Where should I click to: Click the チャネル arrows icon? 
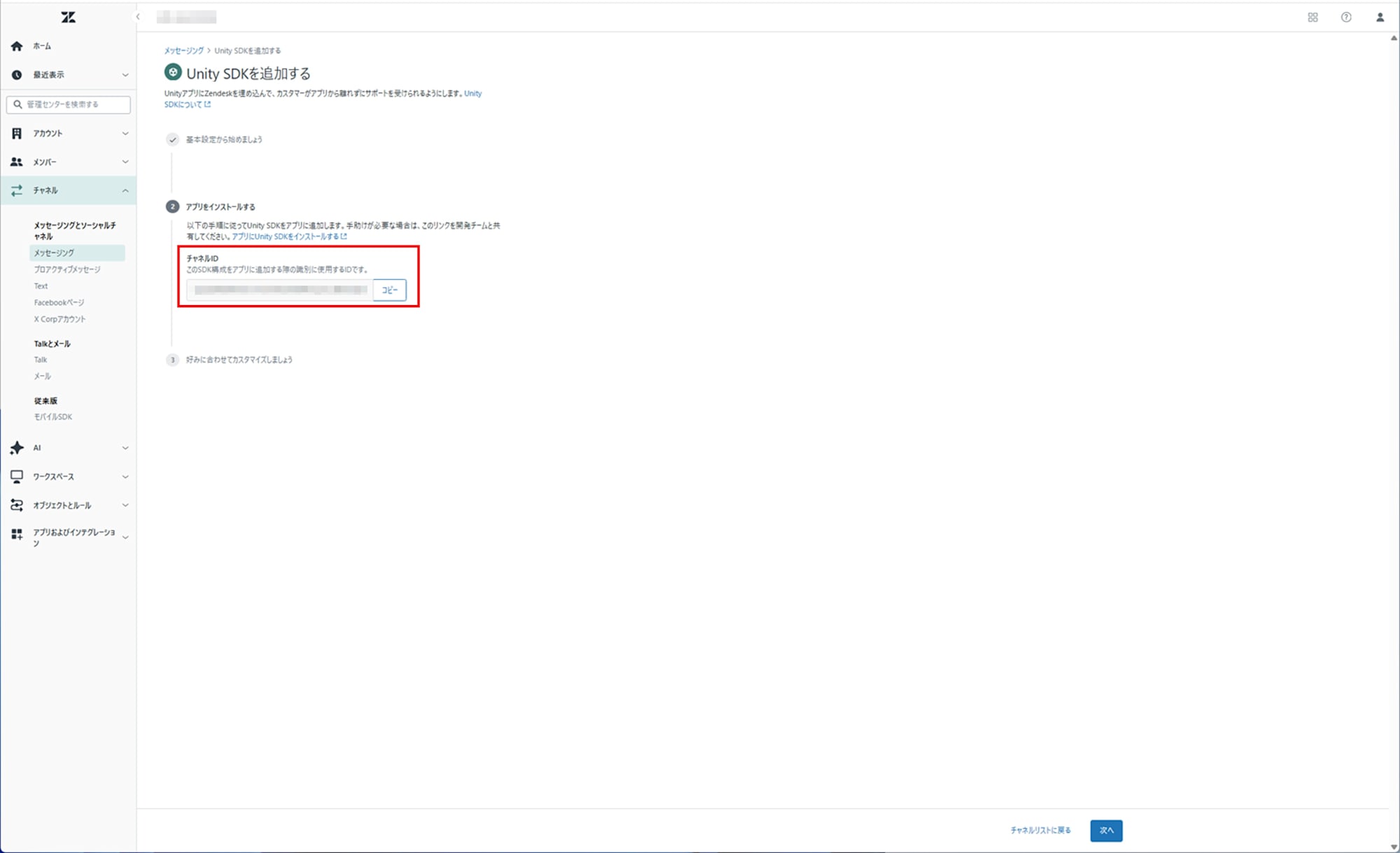[17, 190]
